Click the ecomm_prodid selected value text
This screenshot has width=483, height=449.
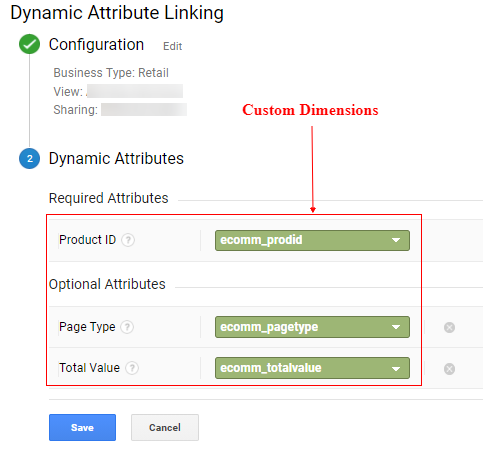click(261, 240)
